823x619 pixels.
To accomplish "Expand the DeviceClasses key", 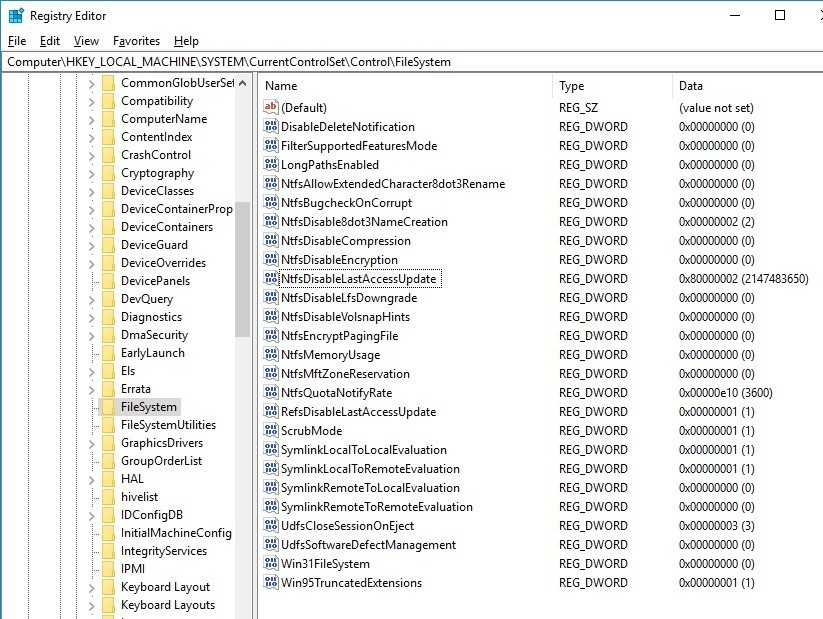I will tap(91, 192).
